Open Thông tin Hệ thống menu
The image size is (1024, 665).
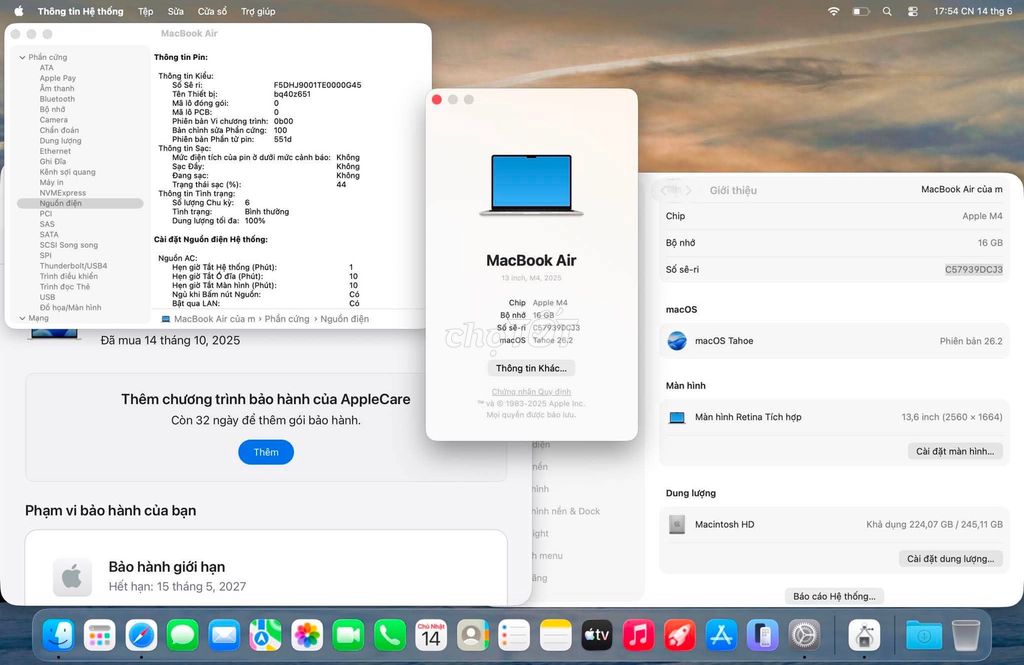pos(80,11)
